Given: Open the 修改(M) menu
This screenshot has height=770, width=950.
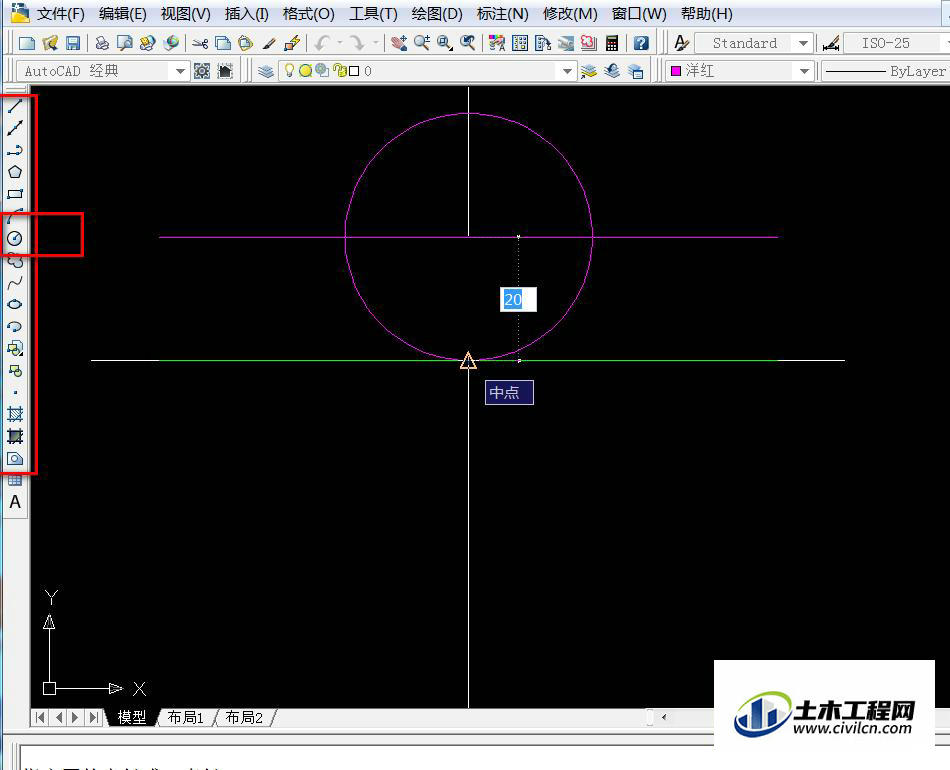Looking at the screenshot, I should (x=570, y=13).
